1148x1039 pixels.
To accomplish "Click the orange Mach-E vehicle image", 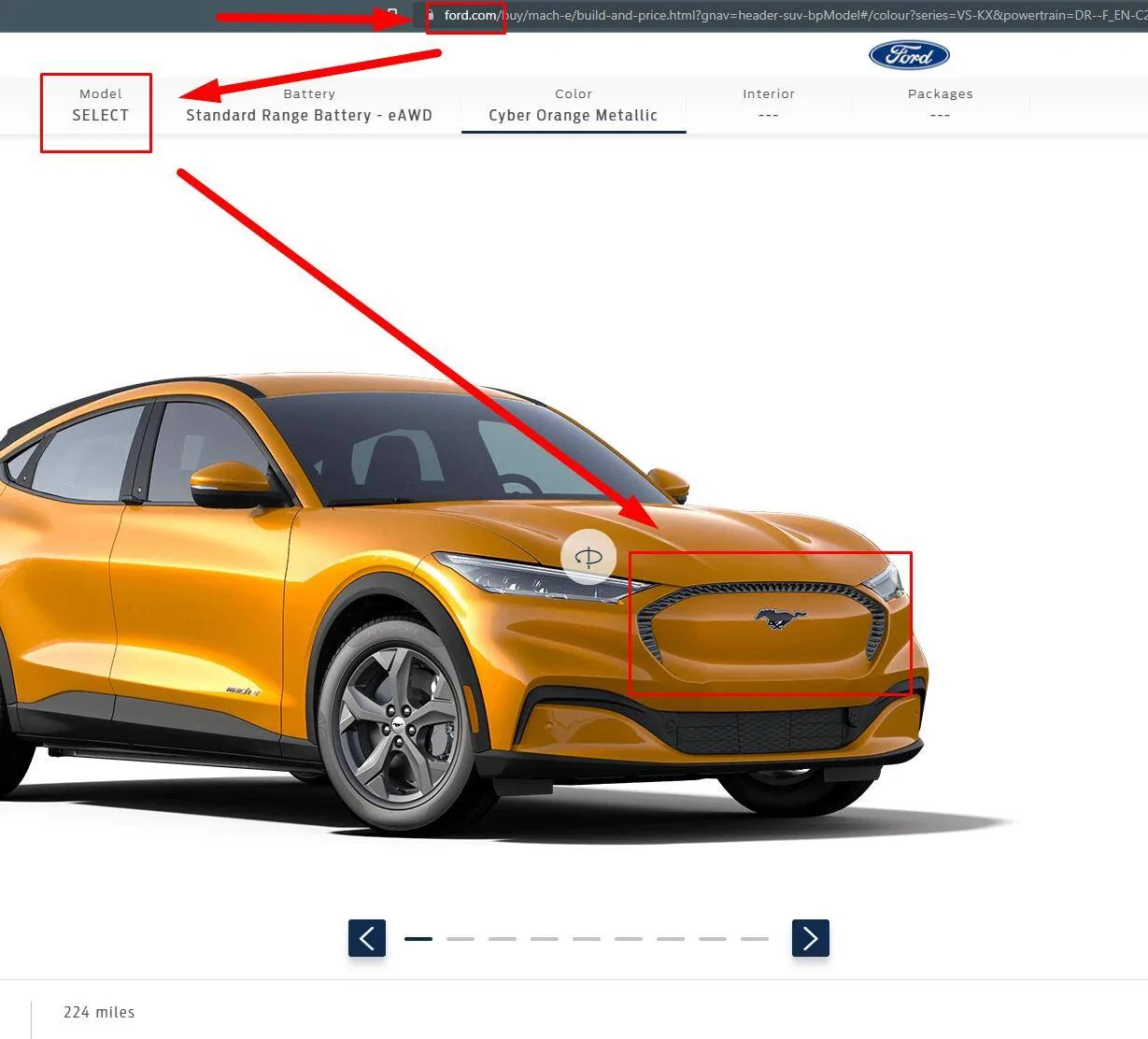I will click(x=464, y=603).
